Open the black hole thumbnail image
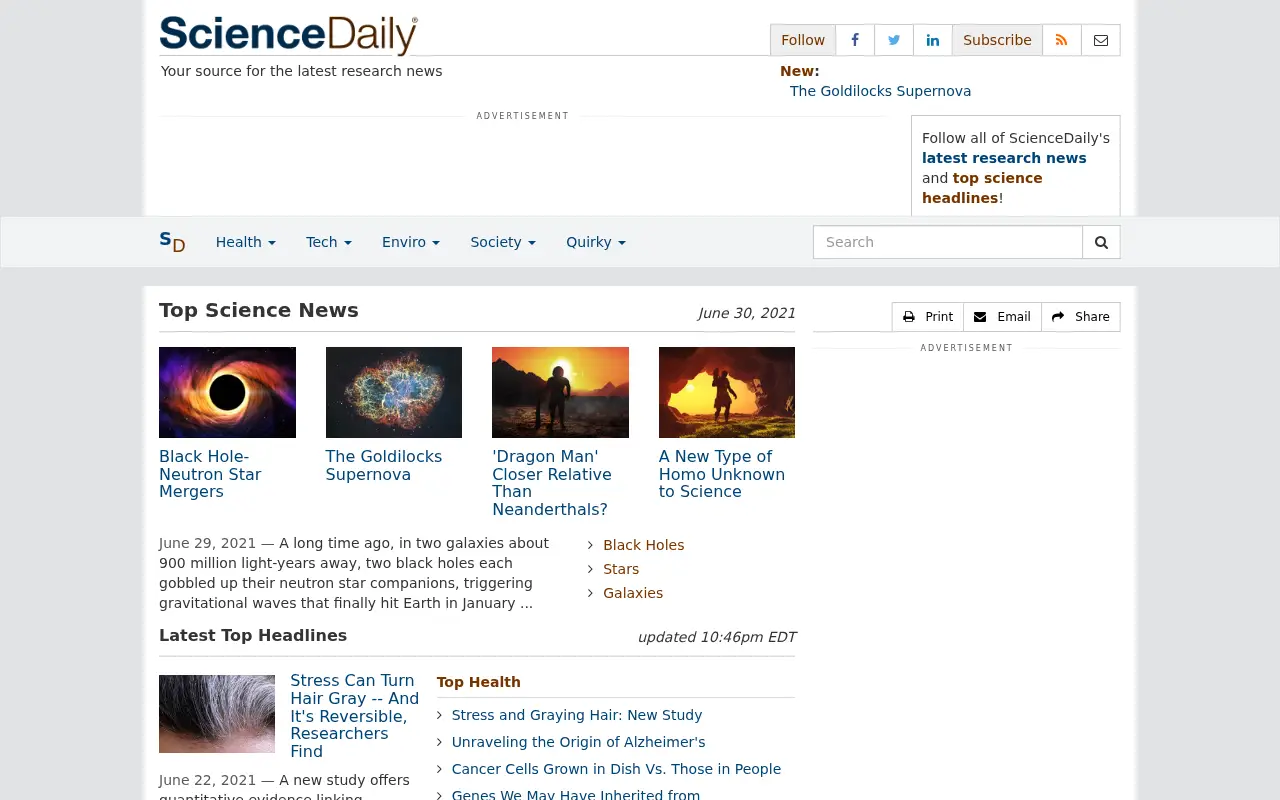 pos(227,392)
